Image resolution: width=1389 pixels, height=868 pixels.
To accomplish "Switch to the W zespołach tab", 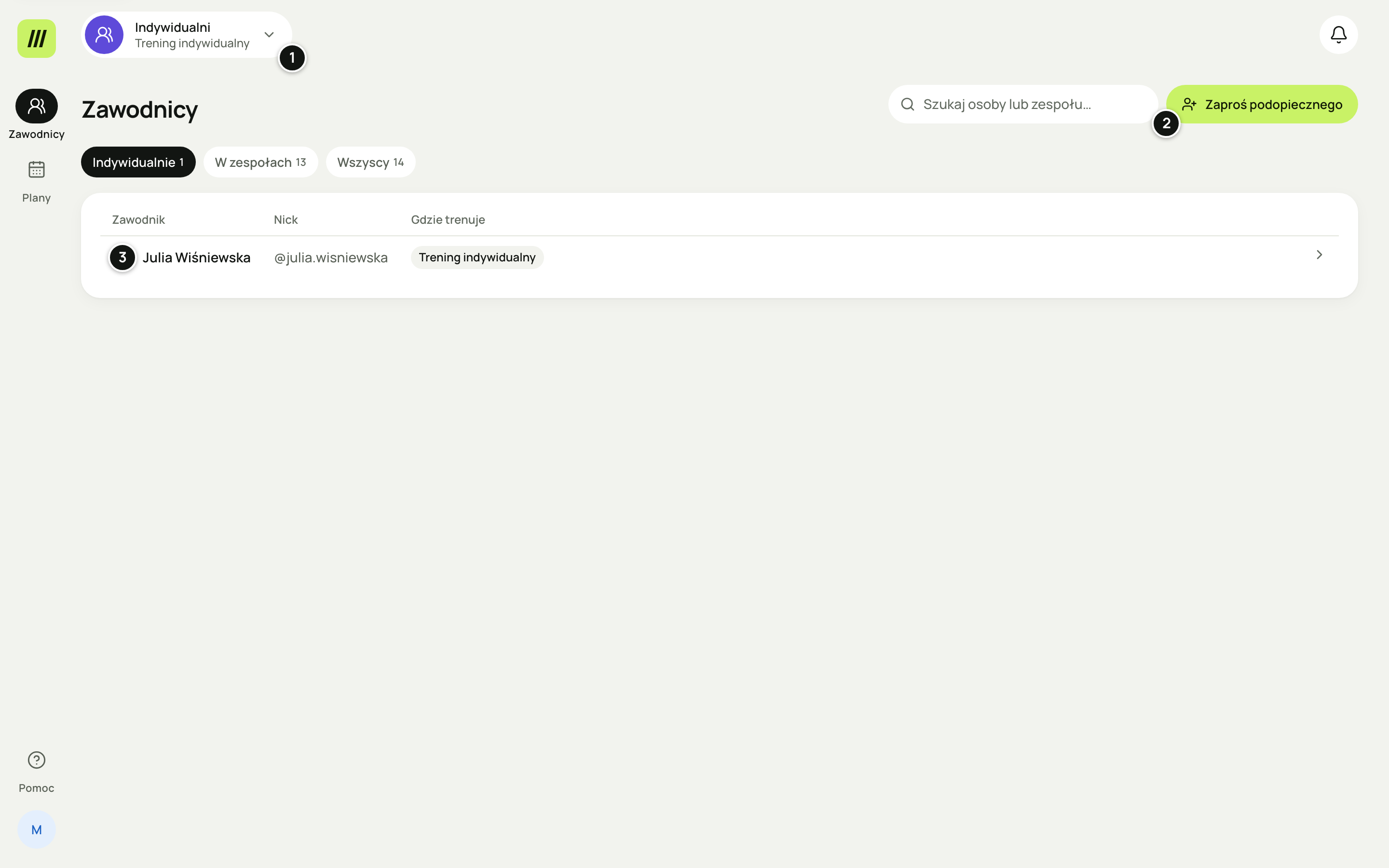I will [260, 163].
